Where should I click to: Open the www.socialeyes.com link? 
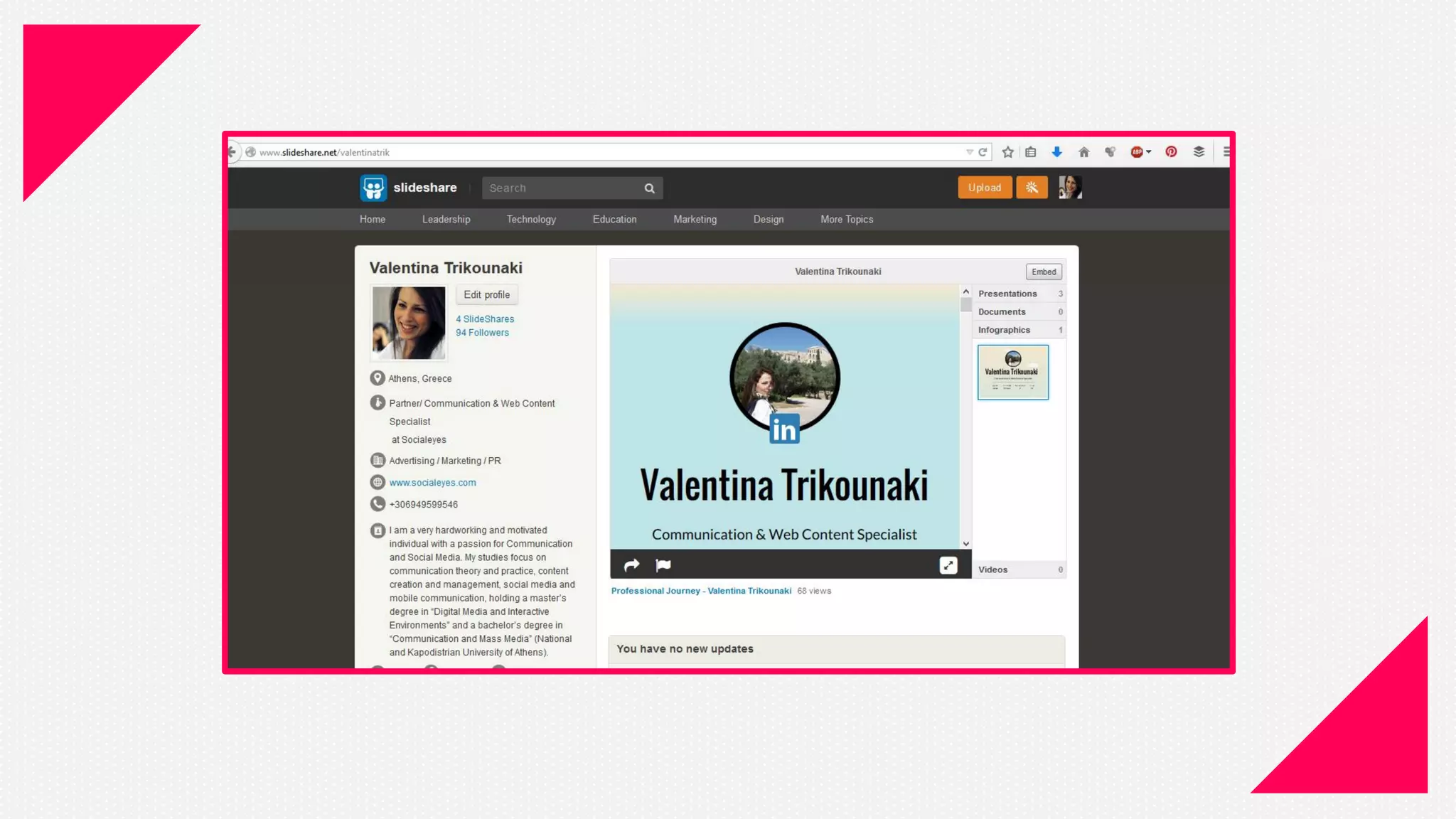[432, 483]
